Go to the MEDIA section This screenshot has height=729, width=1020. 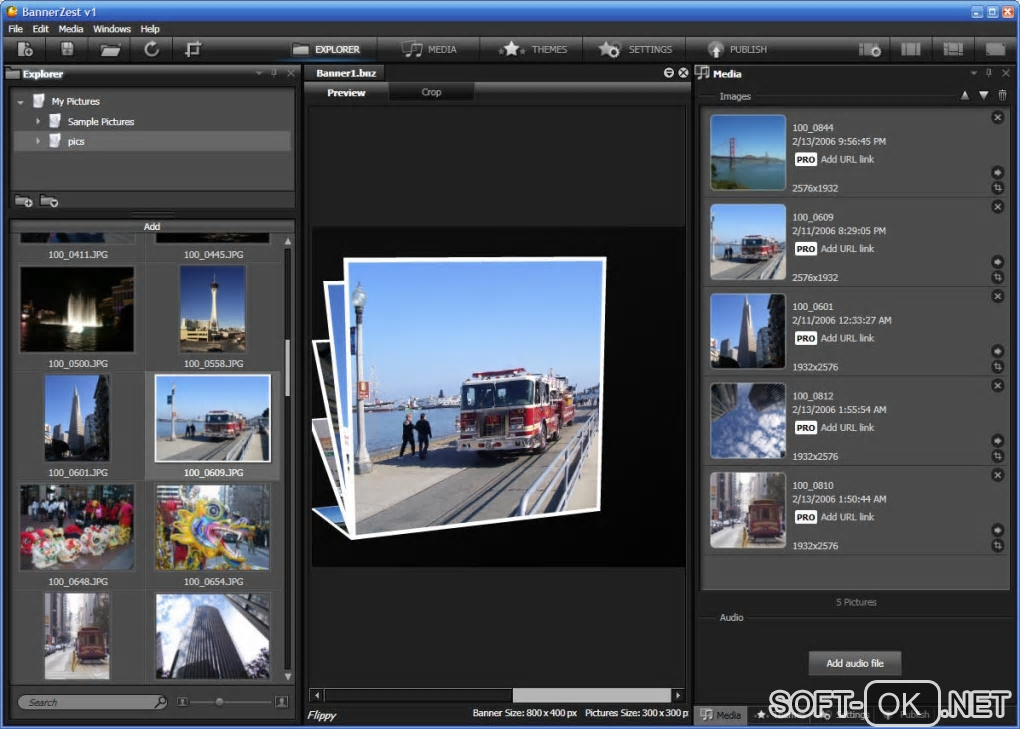429,49
